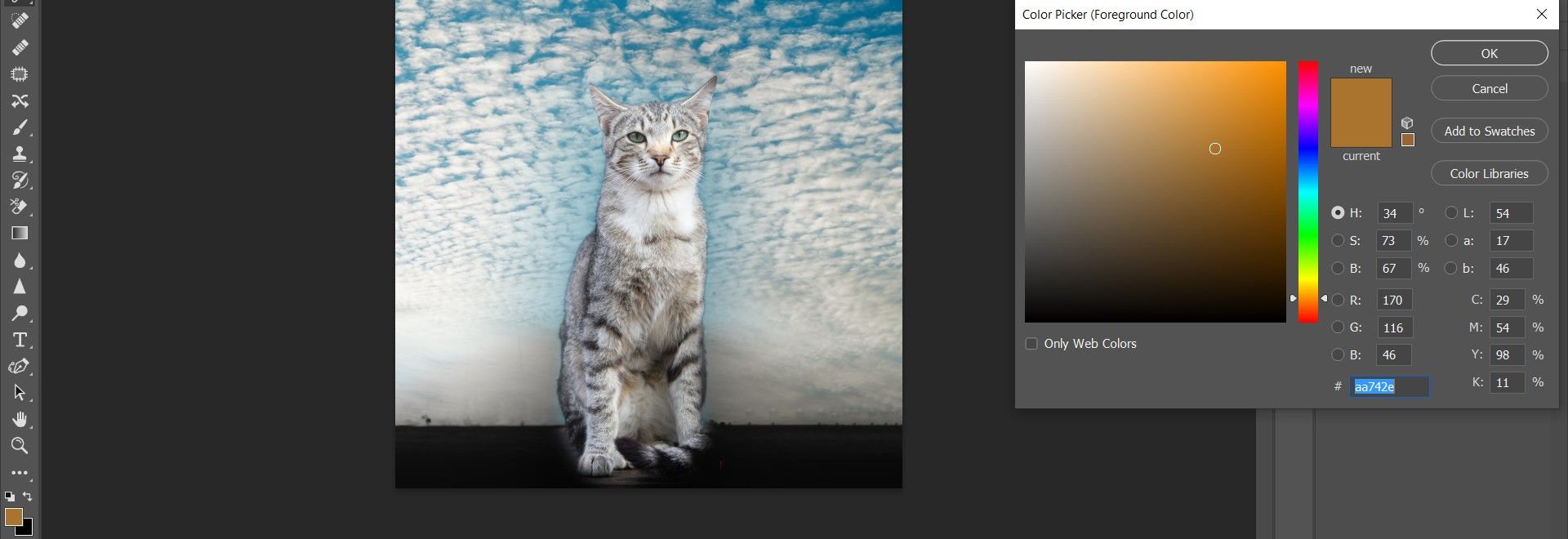This screenshot has height=539, width=1568.
Task: Select the S saturation radio button
Action: coord(1338,240)
